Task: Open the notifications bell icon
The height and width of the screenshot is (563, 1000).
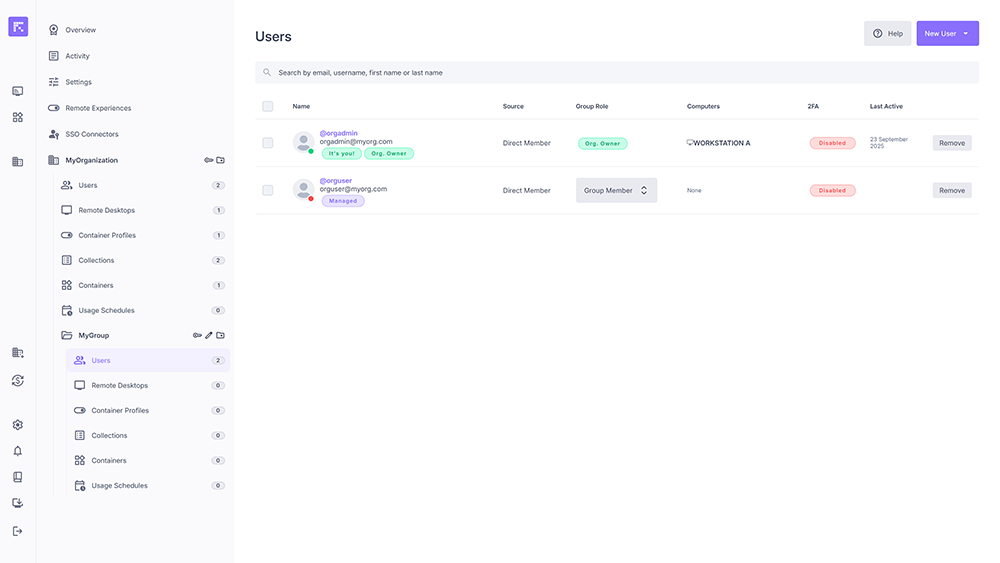Action: point(17,451)
